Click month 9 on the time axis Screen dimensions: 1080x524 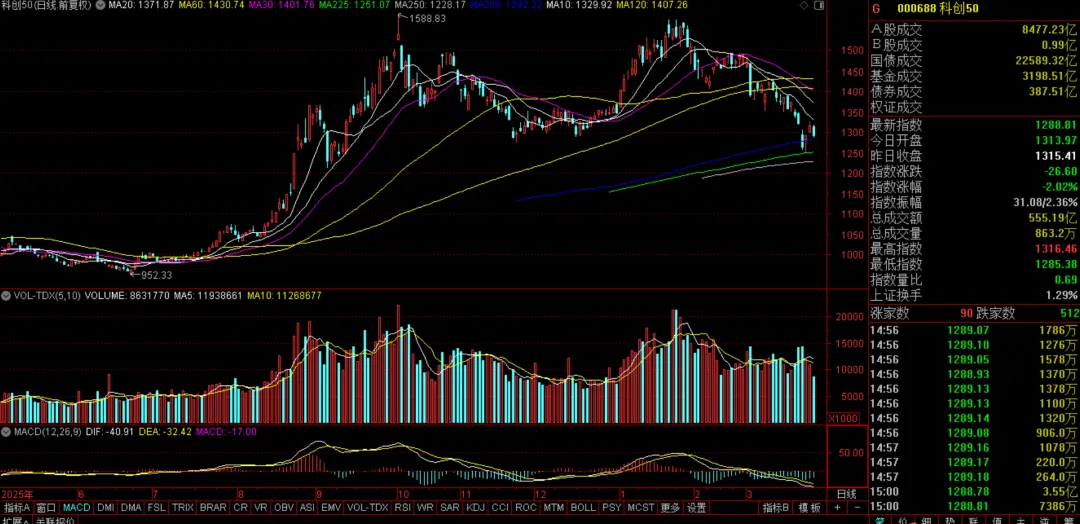tap(320, 494)
